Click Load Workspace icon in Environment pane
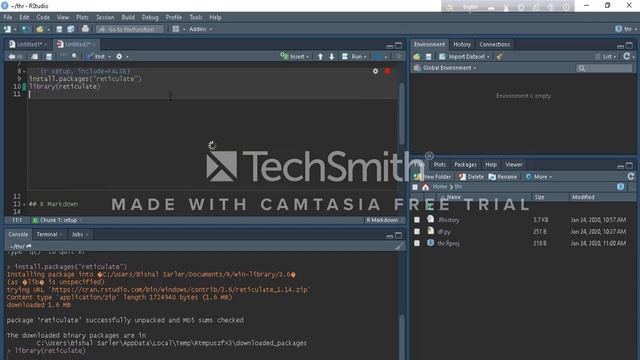The image size is (640, 360). click(x=417, y=57)
